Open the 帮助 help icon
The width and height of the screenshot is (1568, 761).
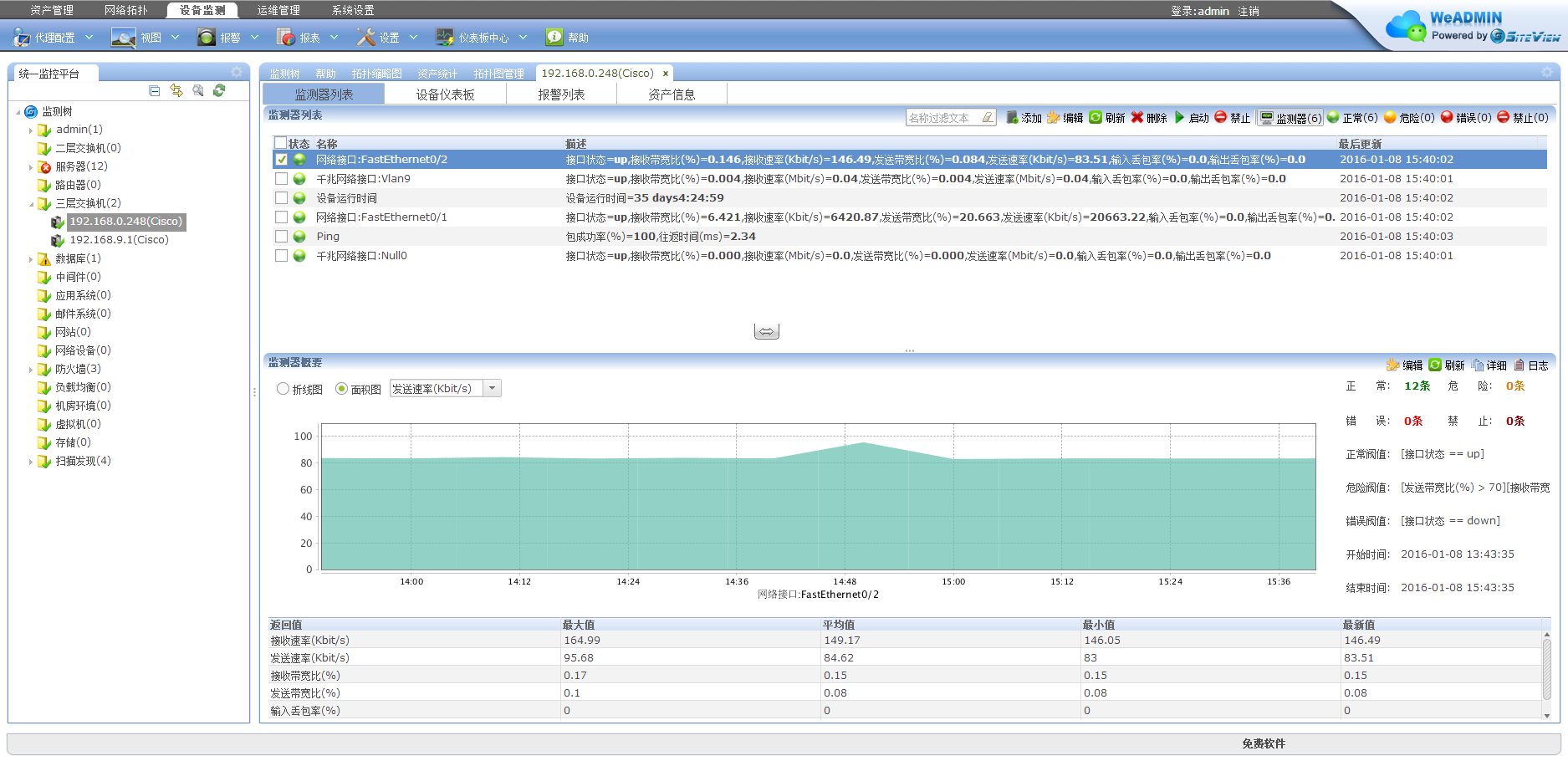pos(554,37)
